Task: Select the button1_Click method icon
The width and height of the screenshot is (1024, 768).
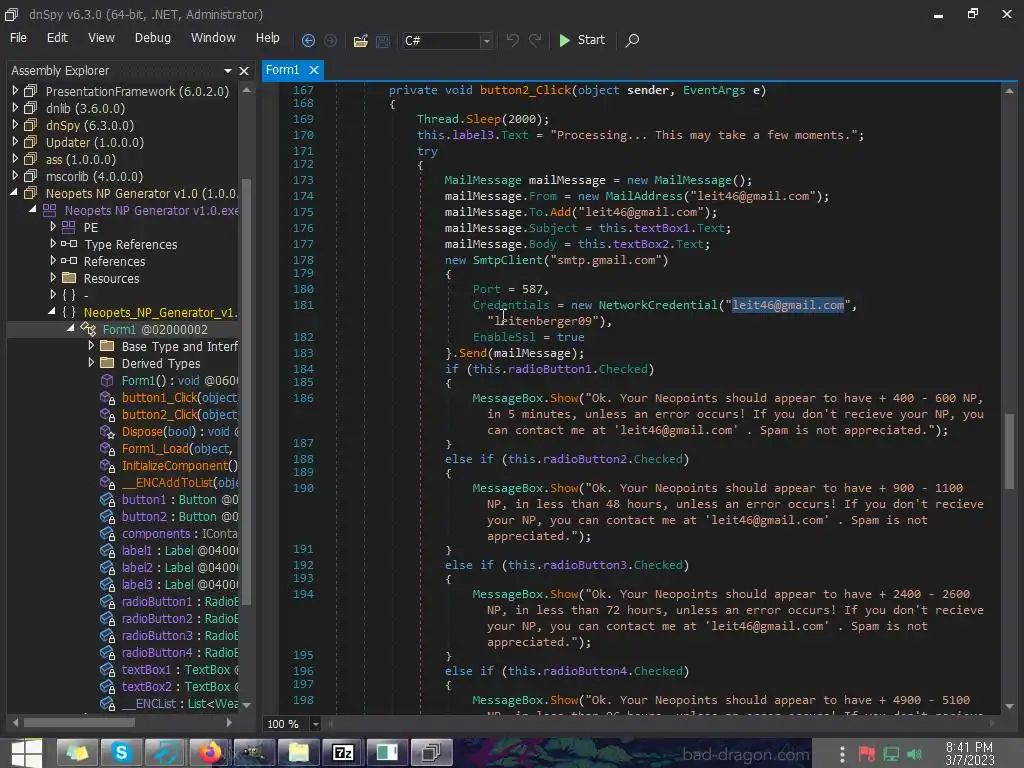Action: tap(107, 397)
